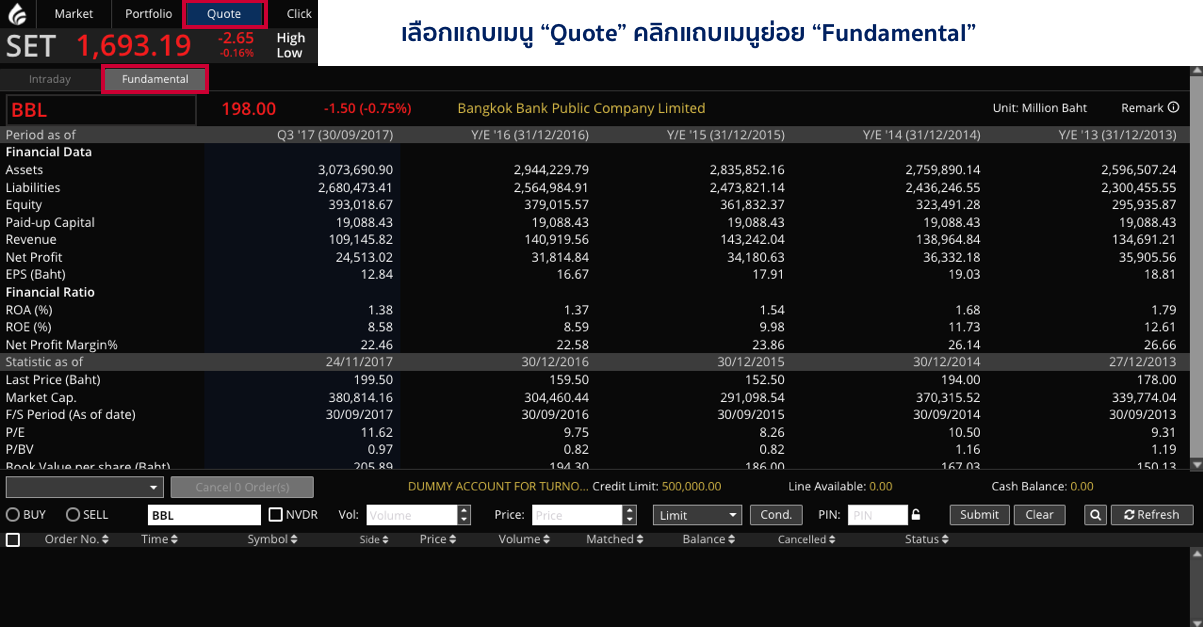
Task: Open the Click menu tab
Action: [x=299, y=14]
